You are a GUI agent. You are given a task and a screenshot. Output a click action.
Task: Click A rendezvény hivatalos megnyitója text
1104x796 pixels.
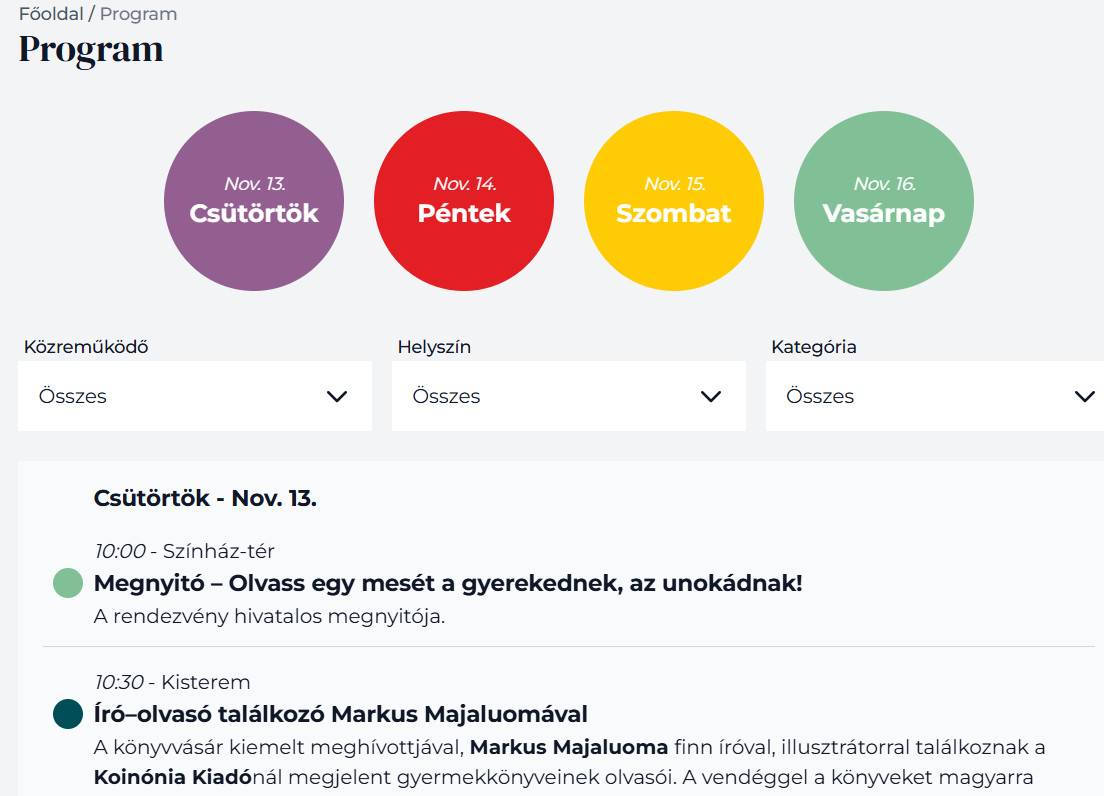(269, 617)
